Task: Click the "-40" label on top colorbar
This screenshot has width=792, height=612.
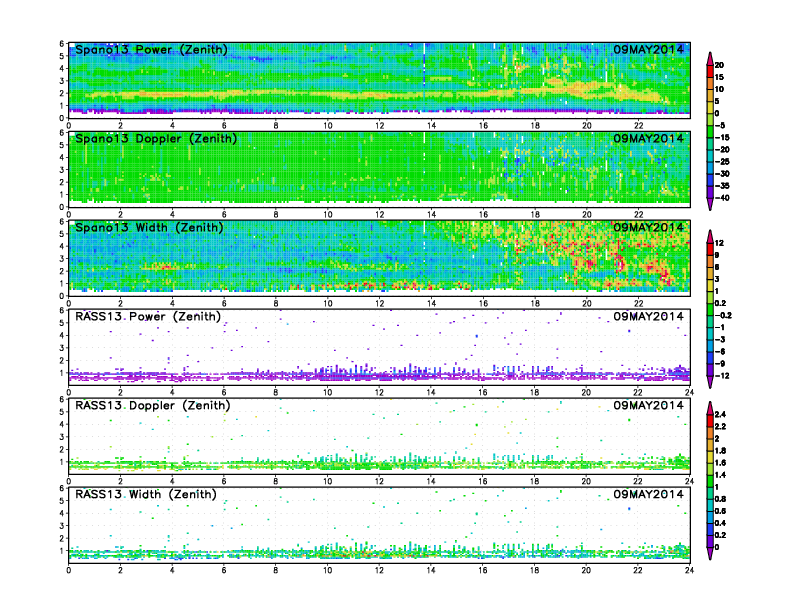Action: [722, 198]
